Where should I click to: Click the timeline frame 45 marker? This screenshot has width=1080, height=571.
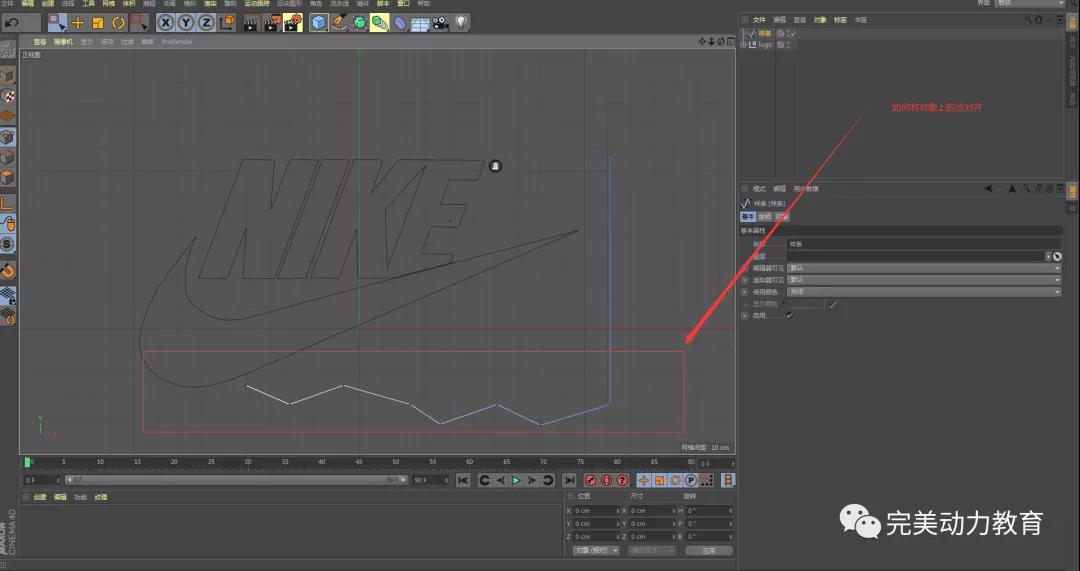[x=359, y=462]
